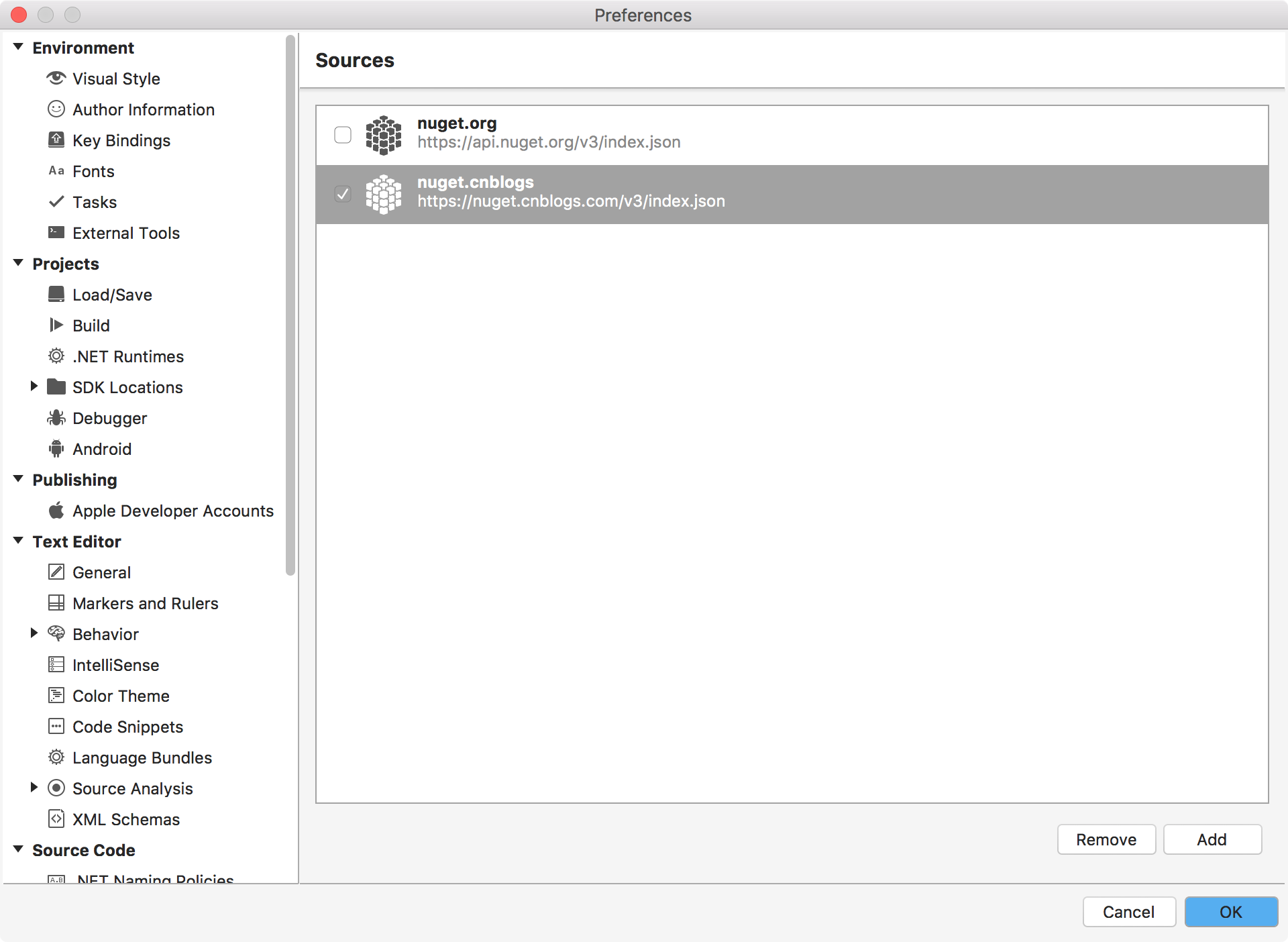Enable the nuget.org source checkbox
The height and width of the screenshot is (942, 1288).
pos(343,135)
